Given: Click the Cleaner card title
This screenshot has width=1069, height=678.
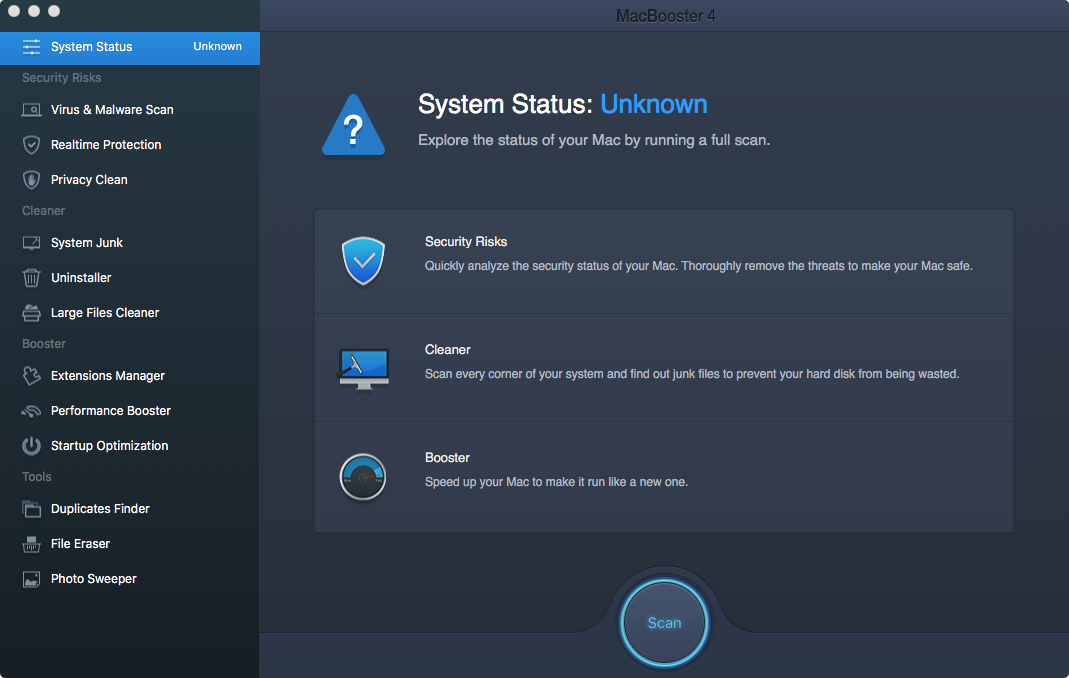Looking at the screenshot, I should (447, 349).
